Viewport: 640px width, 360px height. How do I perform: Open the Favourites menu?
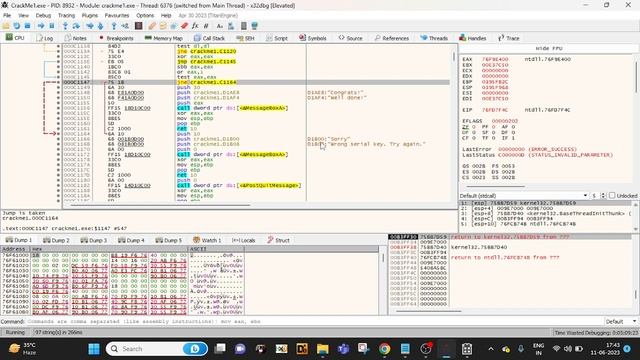click(117, 15)
